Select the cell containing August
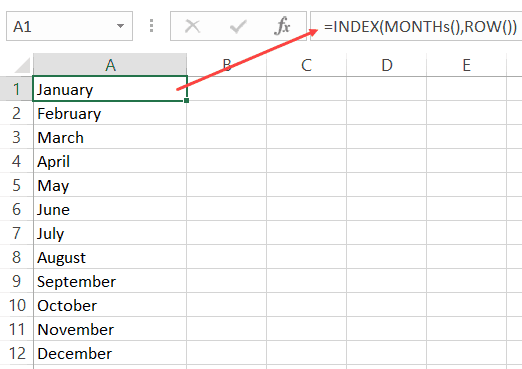522x369 pixels. [x=110, y=257]
